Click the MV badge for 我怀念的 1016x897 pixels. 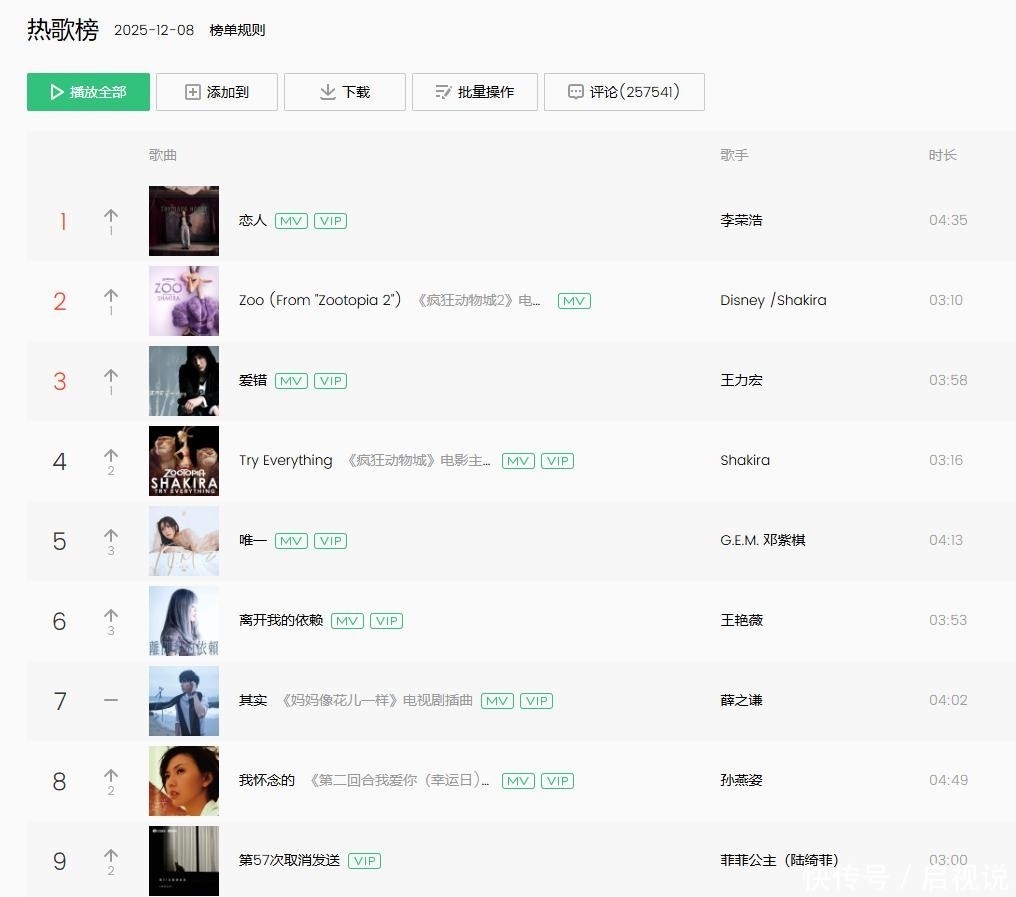pyautogui.click(x=518, y=781)
